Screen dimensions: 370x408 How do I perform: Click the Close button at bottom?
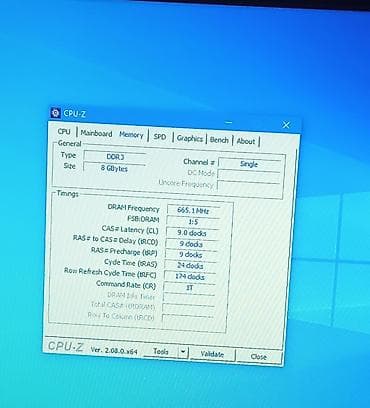[x=259, y=357]
